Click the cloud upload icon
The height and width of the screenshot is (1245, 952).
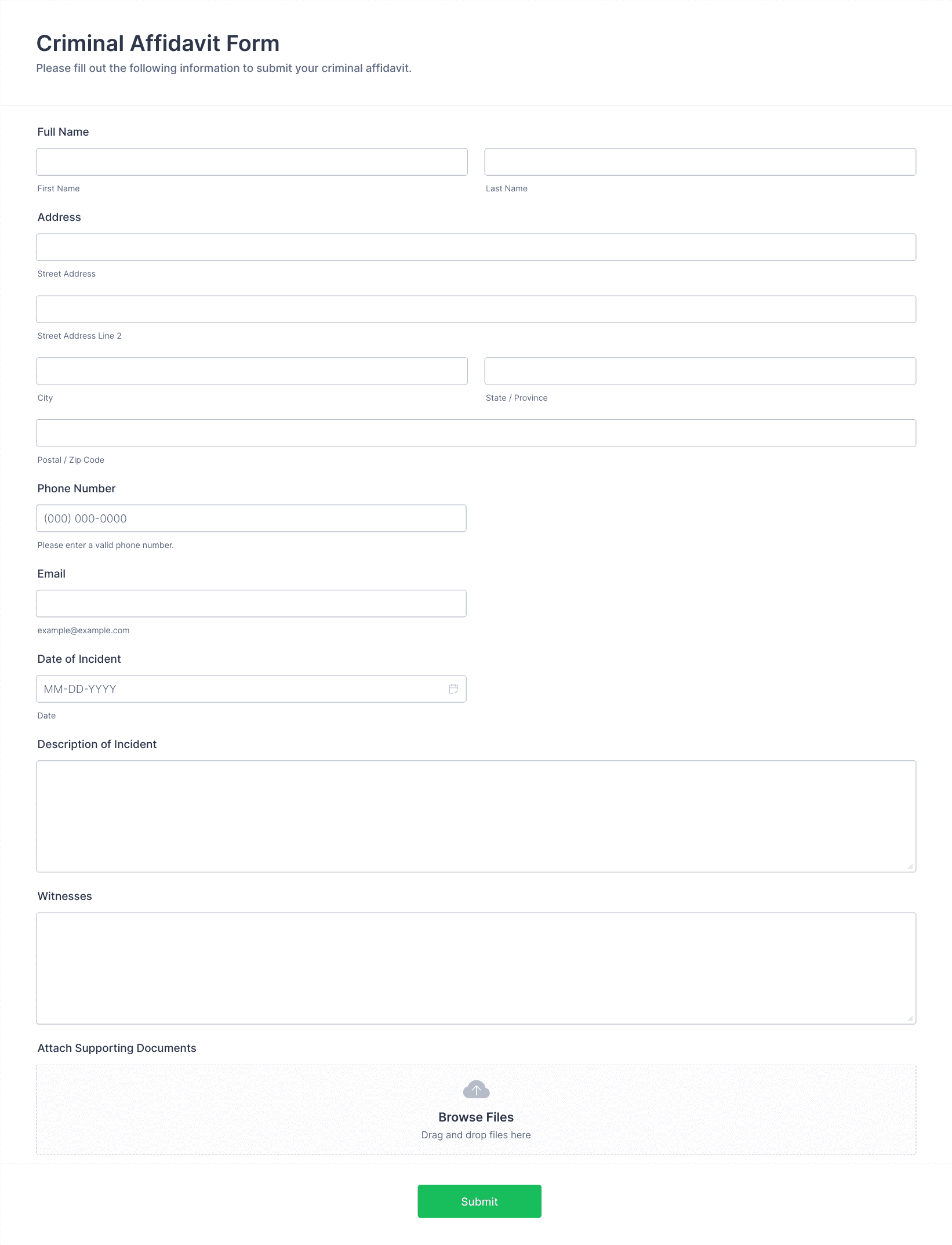tap(476, 1090)
